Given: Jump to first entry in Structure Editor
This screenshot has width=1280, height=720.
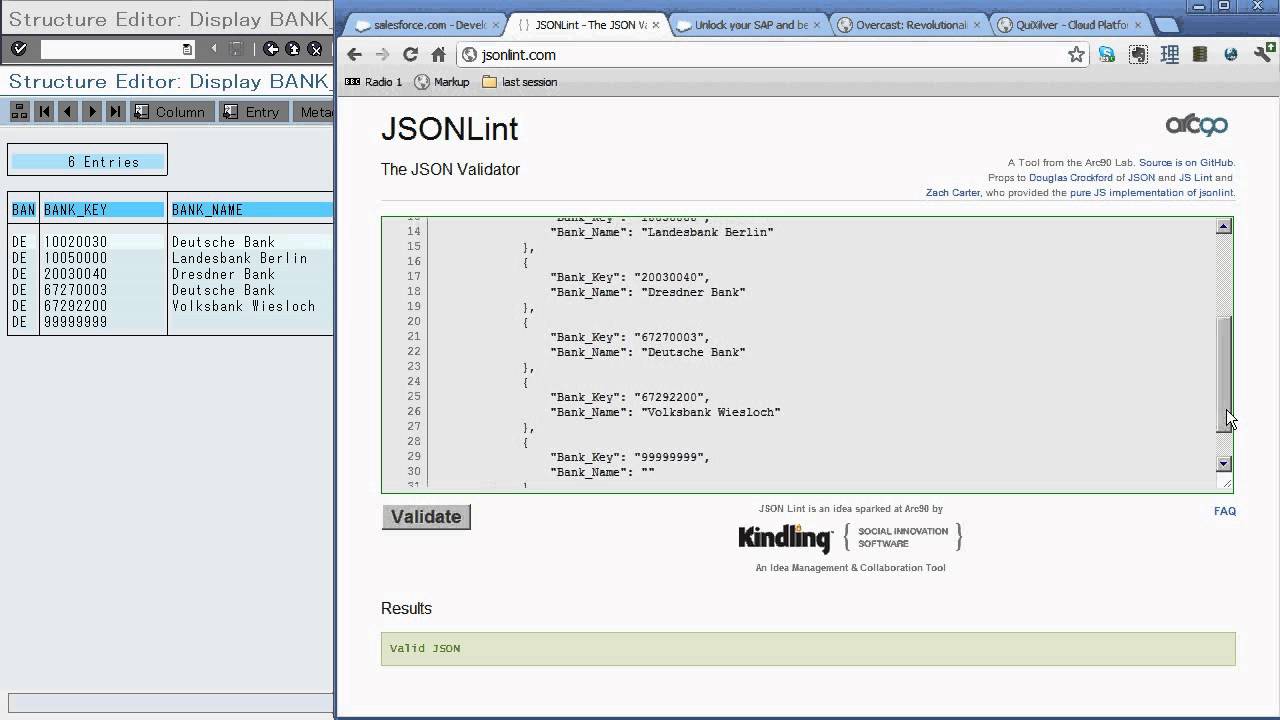Looking at the screenshot, I should click(44, 112).
